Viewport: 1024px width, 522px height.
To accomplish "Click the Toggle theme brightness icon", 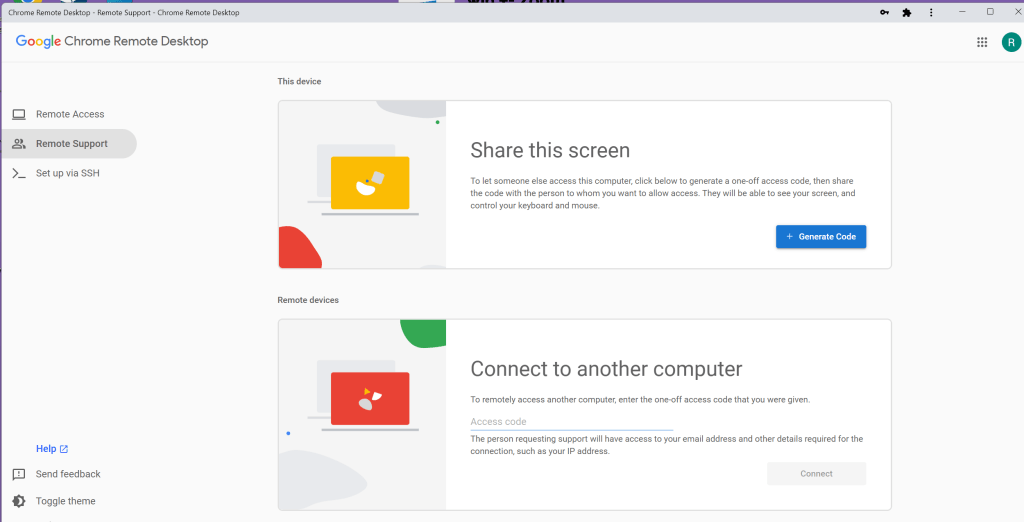I will (19, 501).
